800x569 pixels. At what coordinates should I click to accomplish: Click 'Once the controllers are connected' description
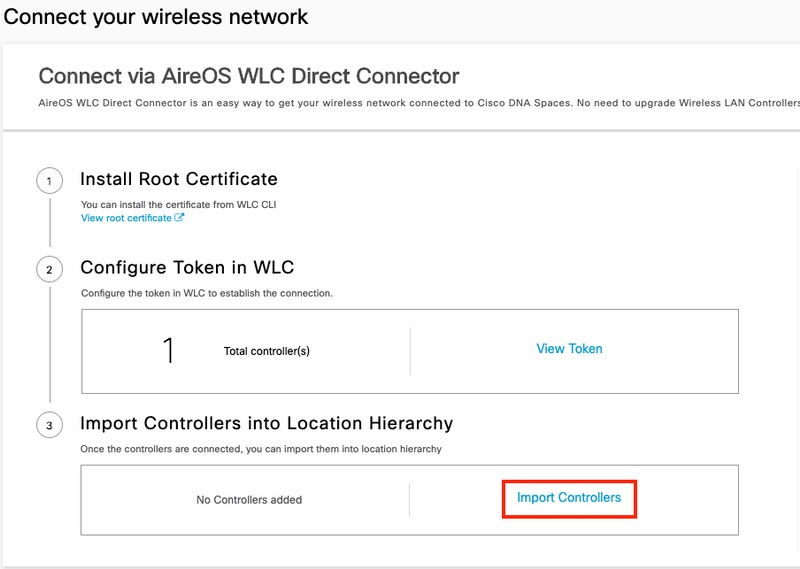pos(261,449)
